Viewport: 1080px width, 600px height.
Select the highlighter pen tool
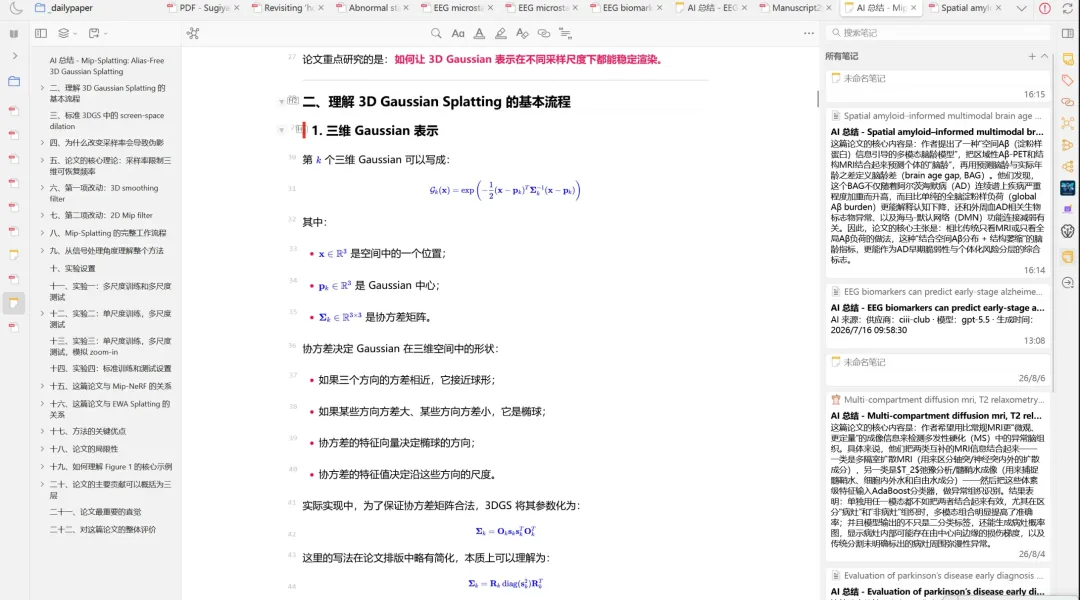pos(501,33)
